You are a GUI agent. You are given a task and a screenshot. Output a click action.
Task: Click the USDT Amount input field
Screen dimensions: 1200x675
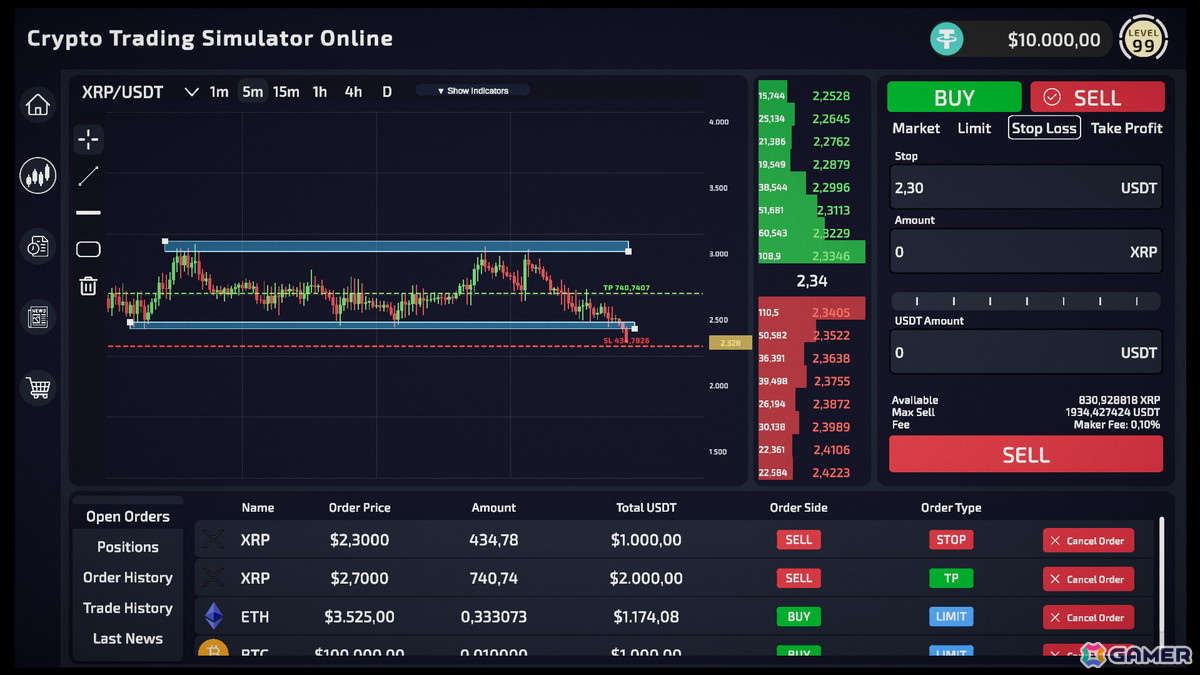tap(1026, 352)
